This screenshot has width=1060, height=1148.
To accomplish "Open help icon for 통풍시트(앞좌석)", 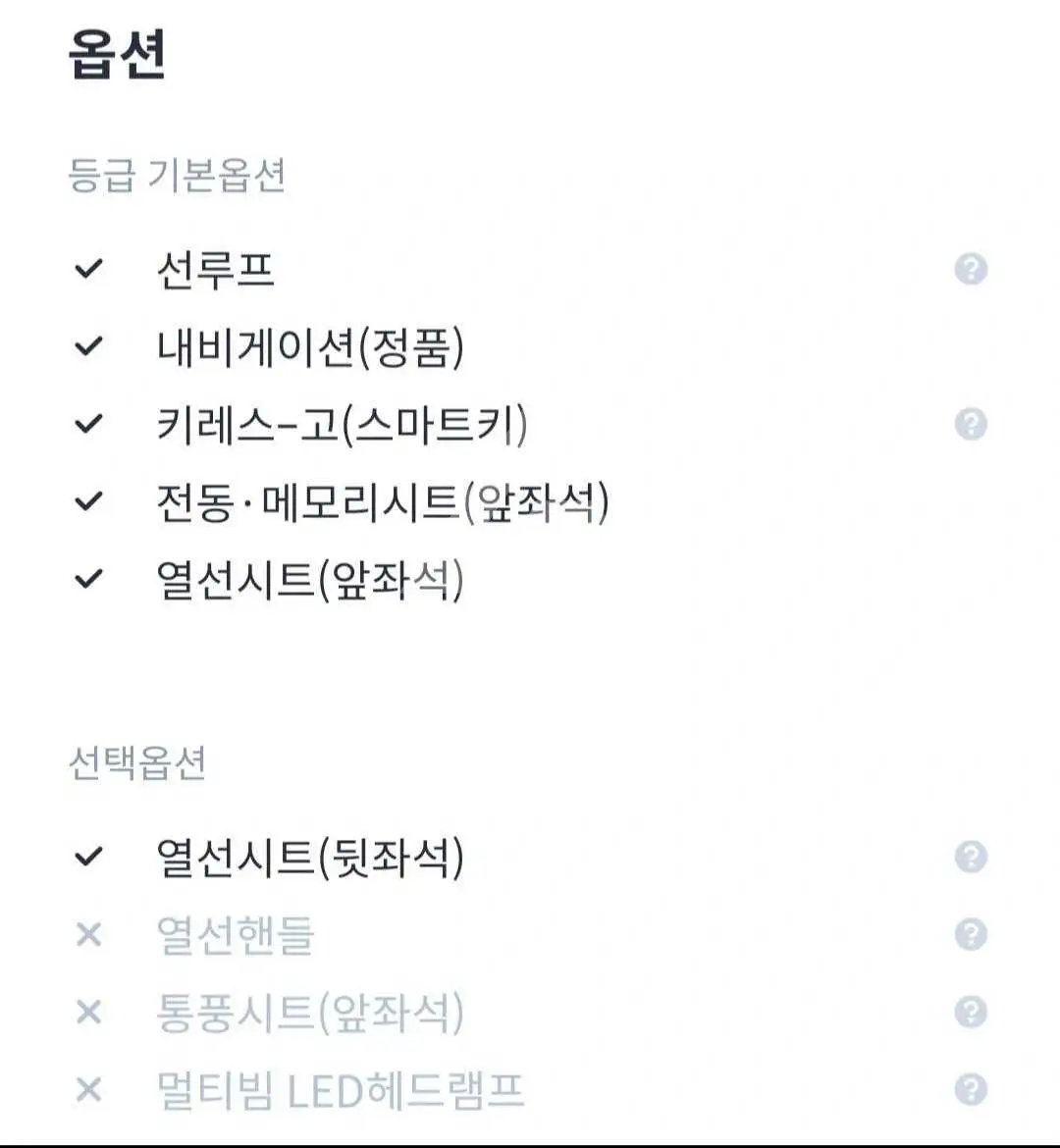I will pyautogui.click(x=971, y=1012).
